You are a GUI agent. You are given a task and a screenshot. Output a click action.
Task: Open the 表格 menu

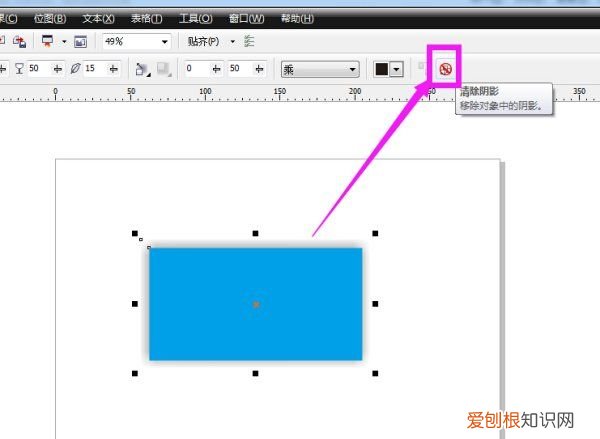click(147, 19)
